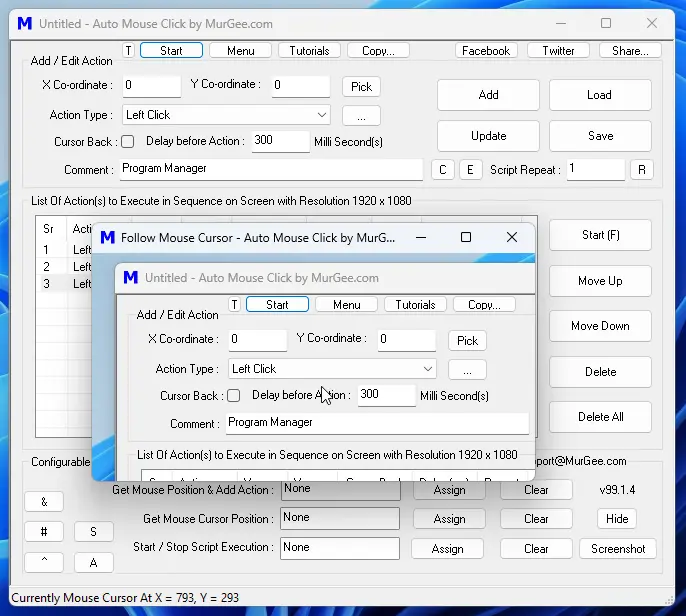
Task: Click the Delete button
Action: (x=600, y=372)
